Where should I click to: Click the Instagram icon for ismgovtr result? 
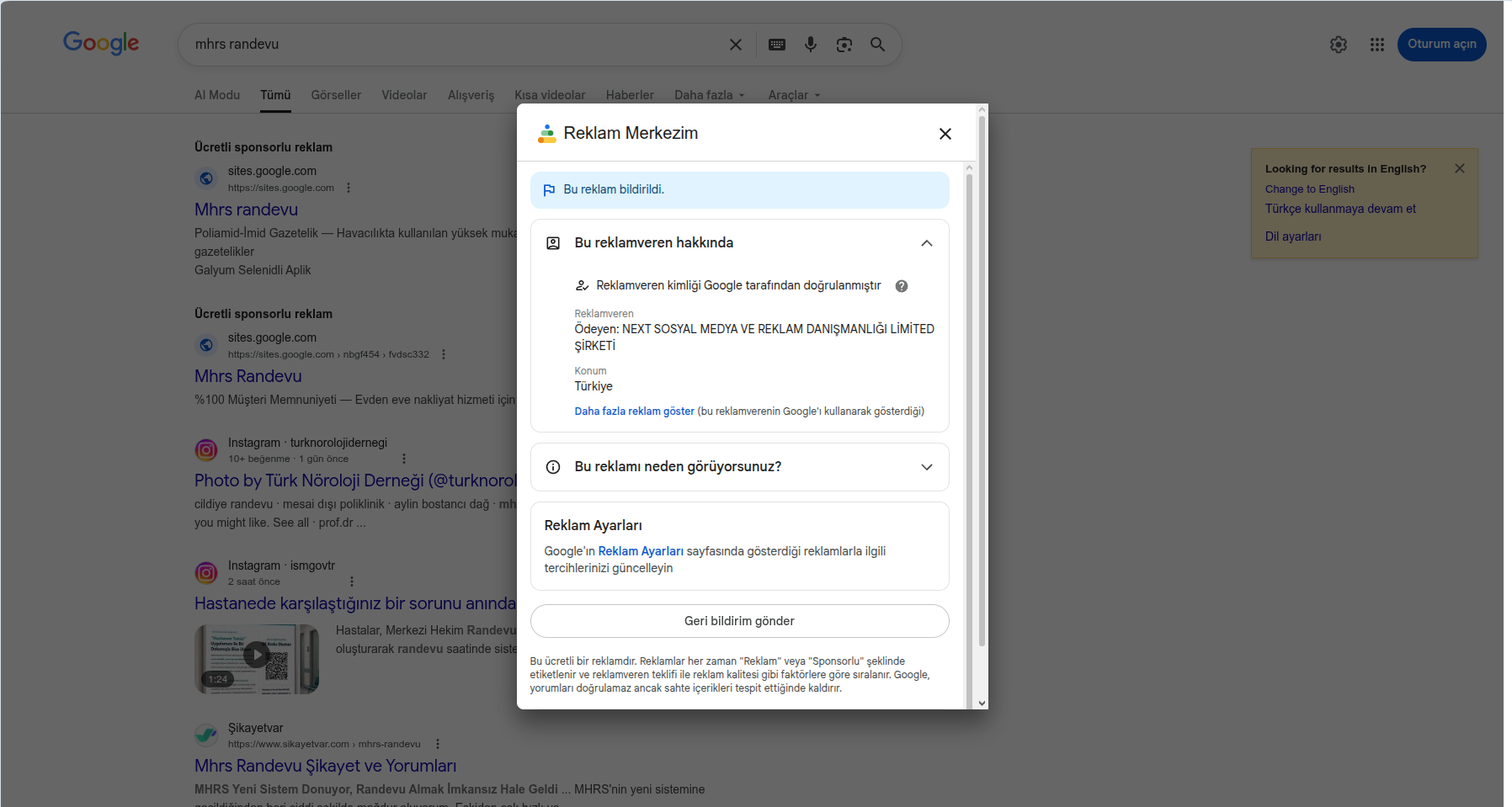coord(206,573)
